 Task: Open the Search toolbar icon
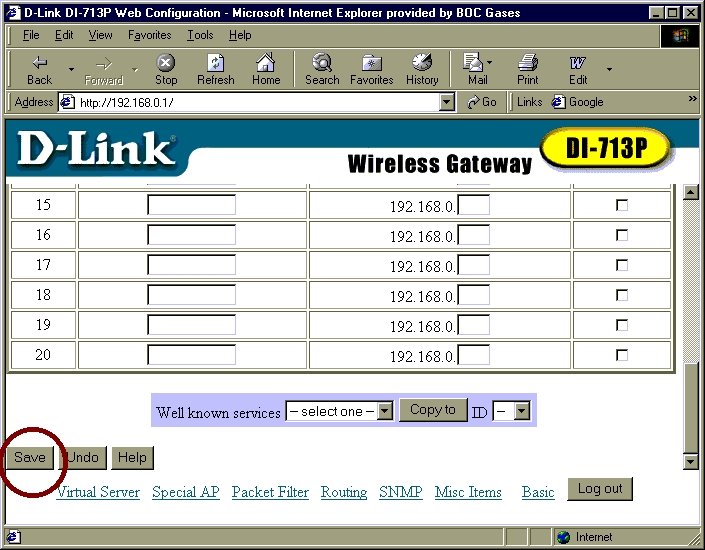pyautogui.click(x=322, y=70)
